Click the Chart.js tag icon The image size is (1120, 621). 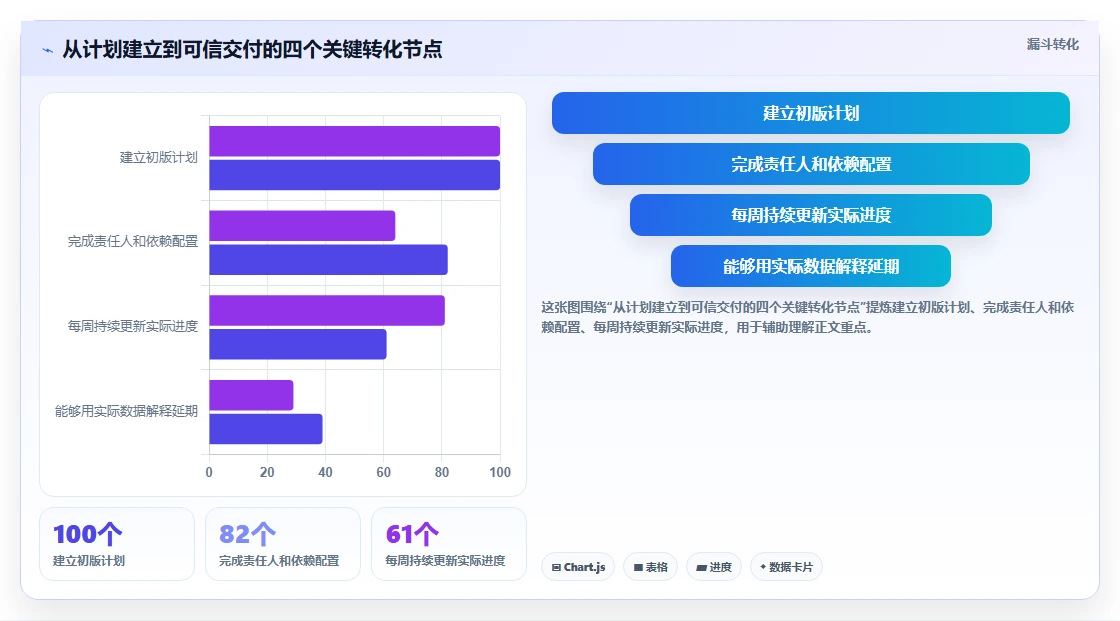tap(556, 567)
